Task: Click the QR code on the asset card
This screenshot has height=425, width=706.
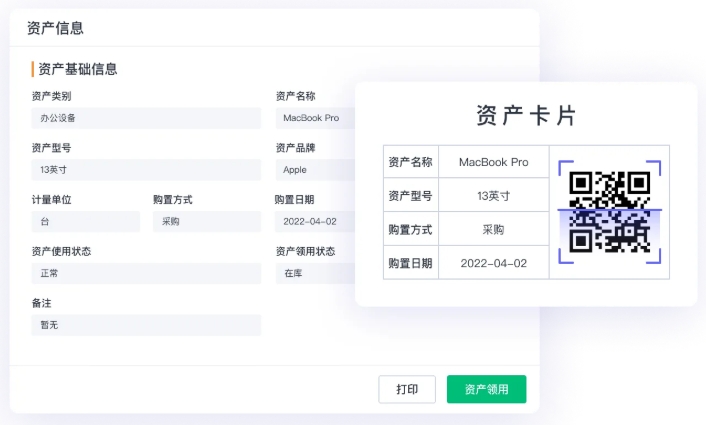Action: (x=609, y=211)
